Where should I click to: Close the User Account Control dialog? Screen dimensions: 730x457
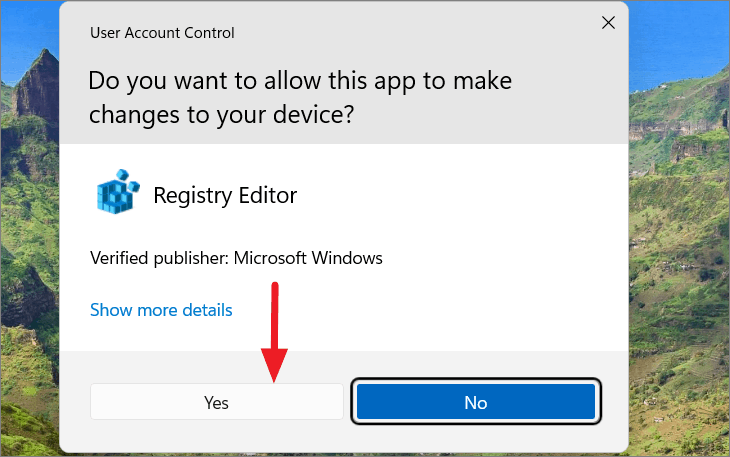608,22
